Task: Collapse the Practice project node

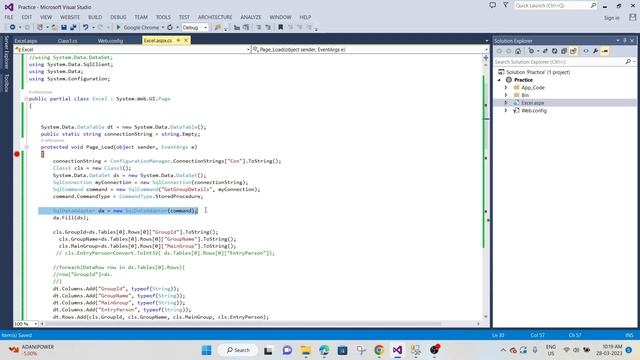Action: 499,80
